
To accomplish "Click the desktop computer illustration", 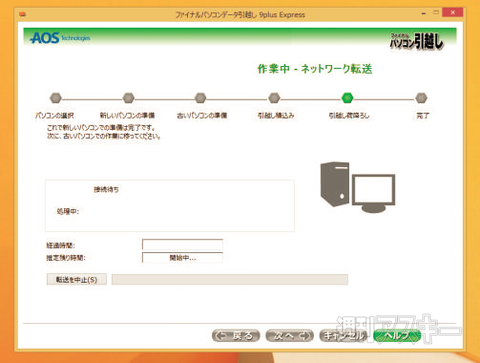I will pyautogui.click(x=358, y=187).
